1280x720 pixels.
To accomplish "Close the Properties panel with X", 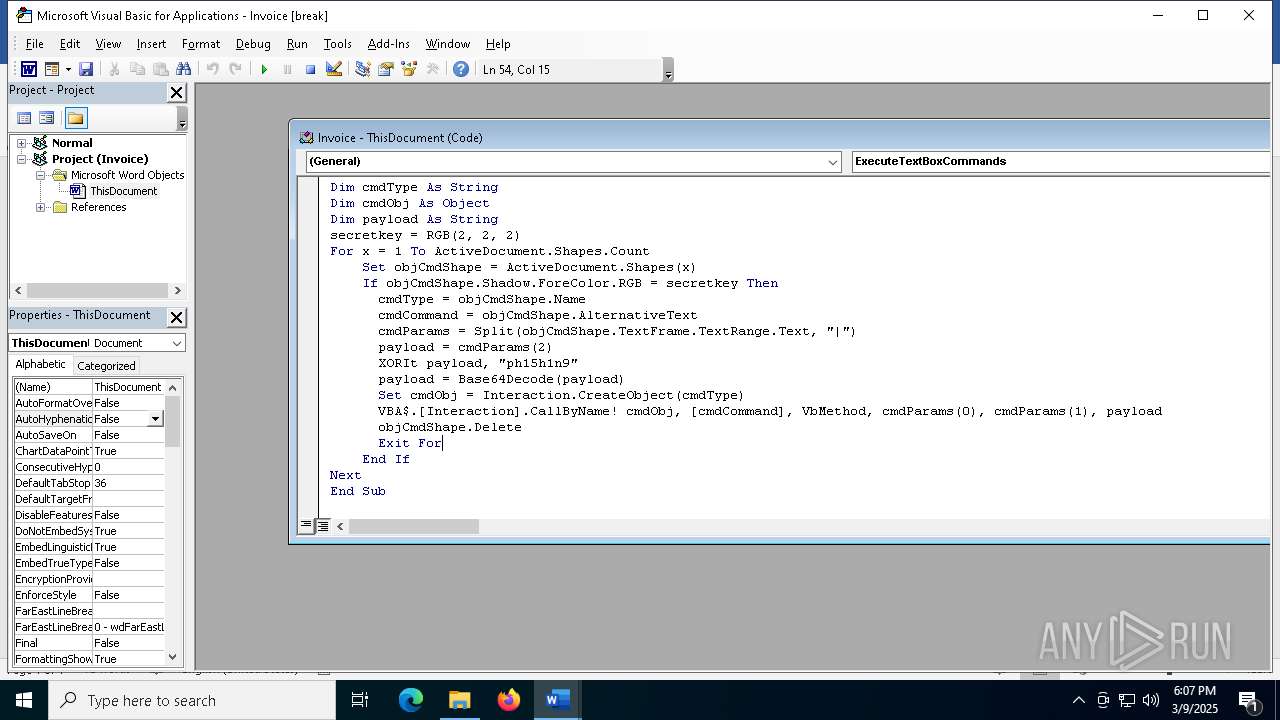I will click(176, 317).
